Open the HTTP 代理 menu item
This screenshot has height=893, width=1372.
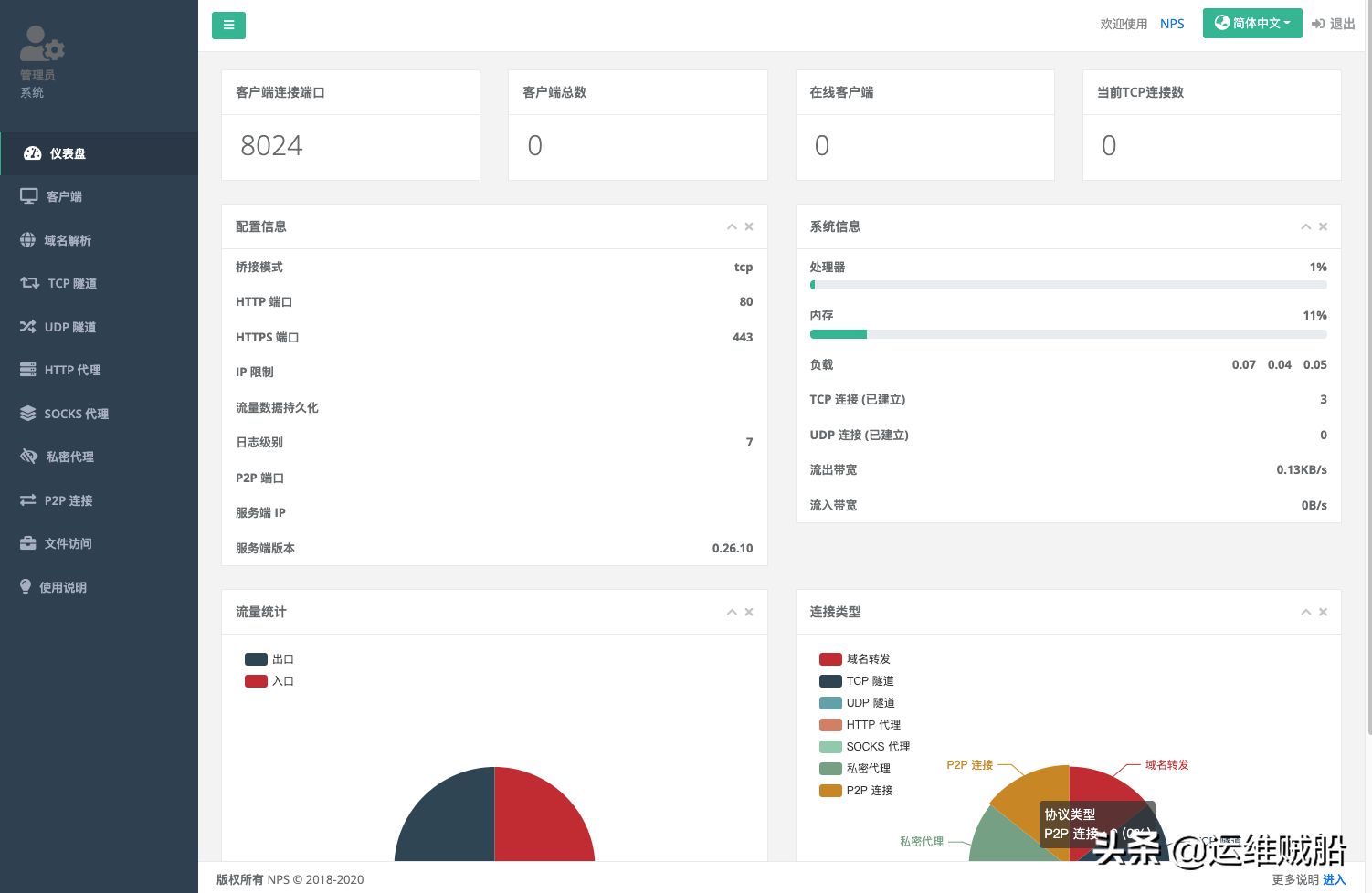[99, 370]
